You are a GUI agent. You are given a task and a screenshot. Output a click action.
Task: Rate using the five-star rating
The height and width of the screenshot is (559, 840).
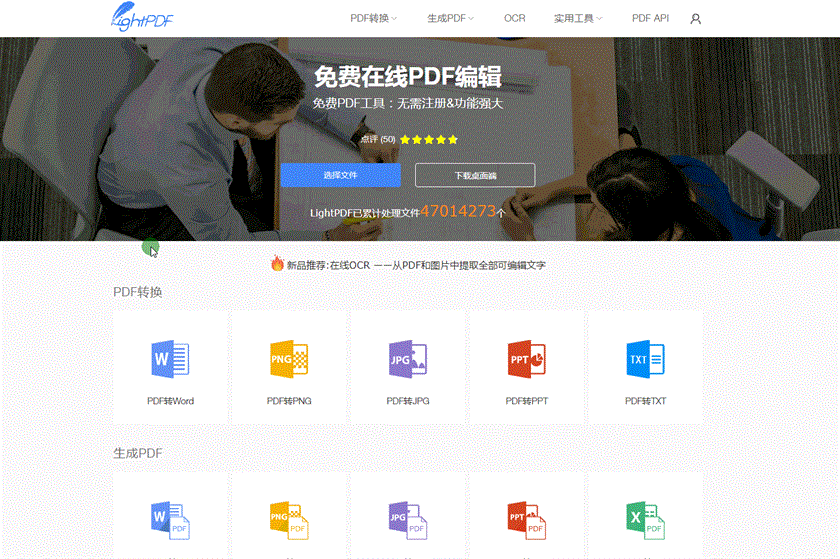tap(429, 140)
